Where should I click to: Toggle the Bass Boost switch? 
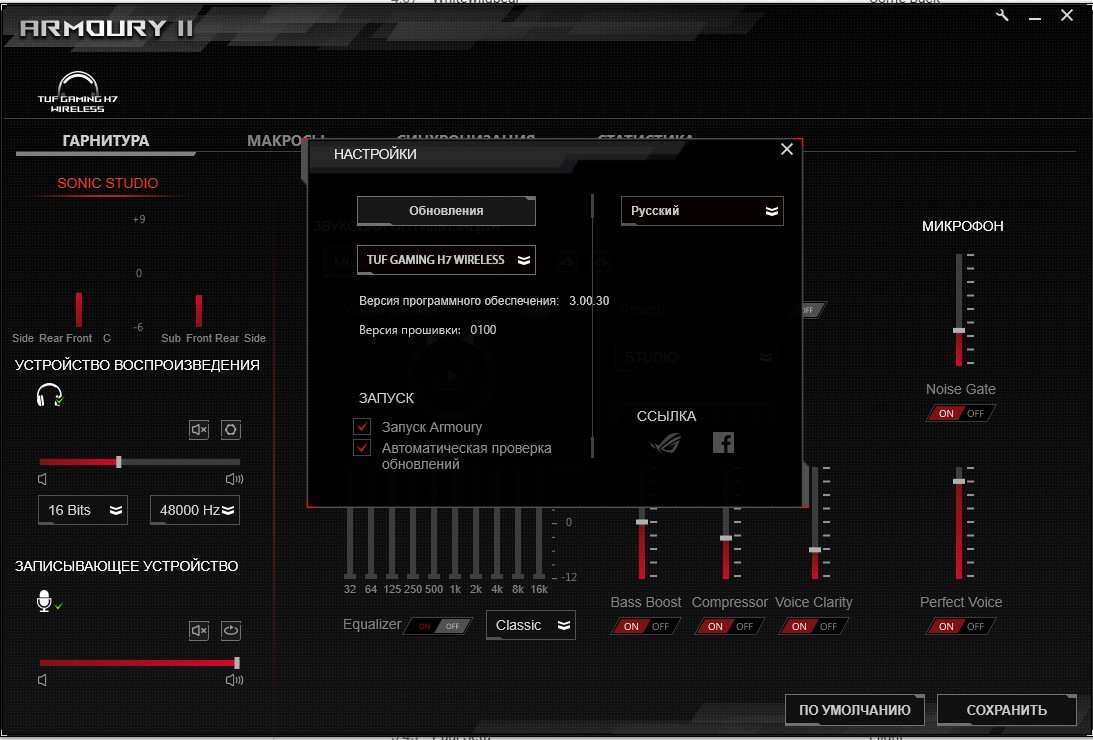tap(645, 626)
